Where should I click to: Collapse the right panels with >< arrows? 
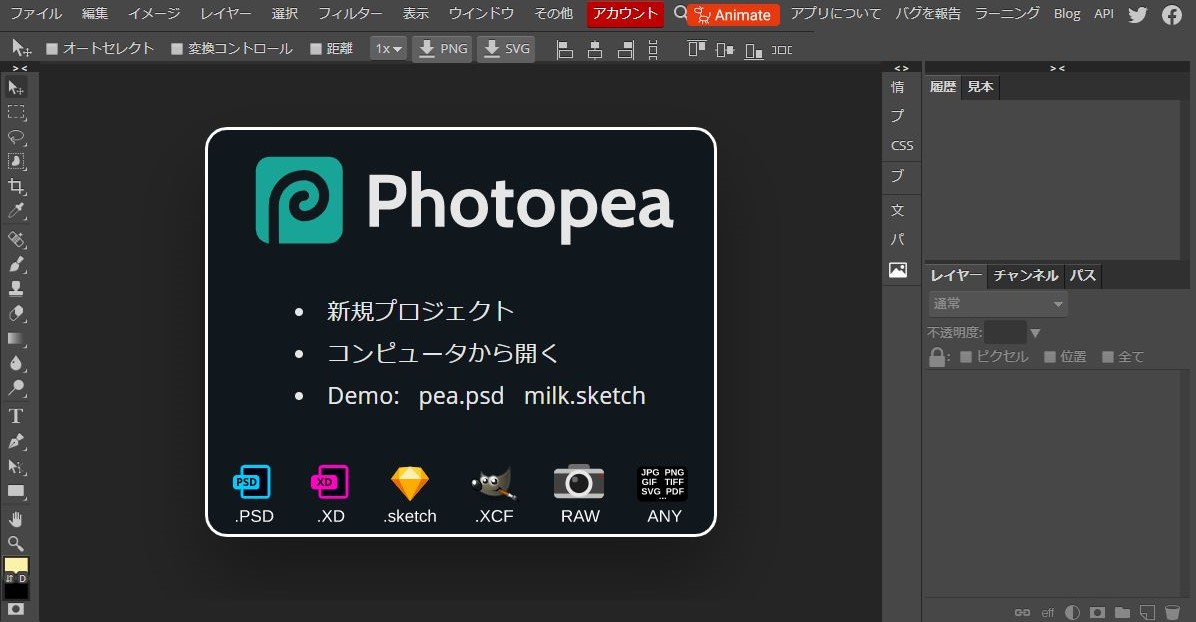pyautogui.click(x=1057, y=69)
